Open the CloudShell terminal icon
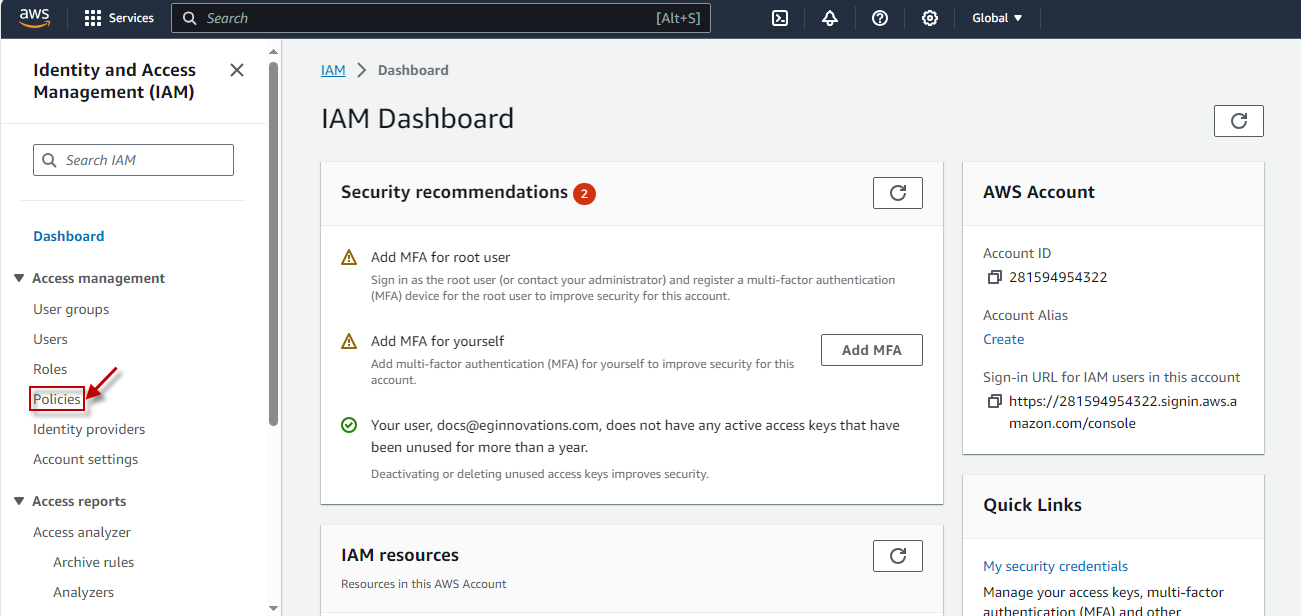This screenshot has width=1301, height=616. (780, 18)
